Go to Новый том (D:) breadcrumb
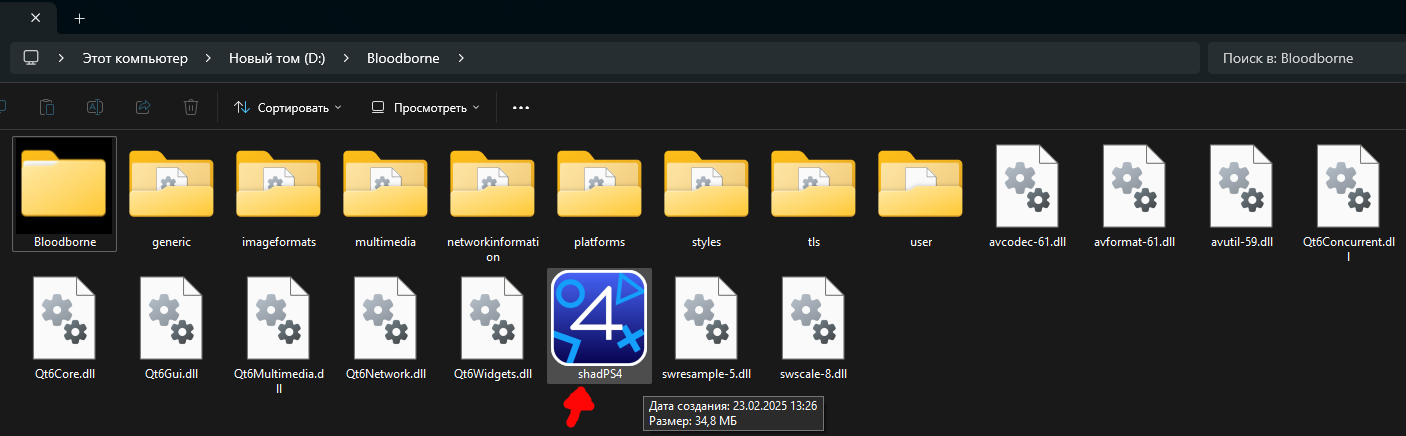Viewport: 1406px width, 436px height. click(277, 58)
